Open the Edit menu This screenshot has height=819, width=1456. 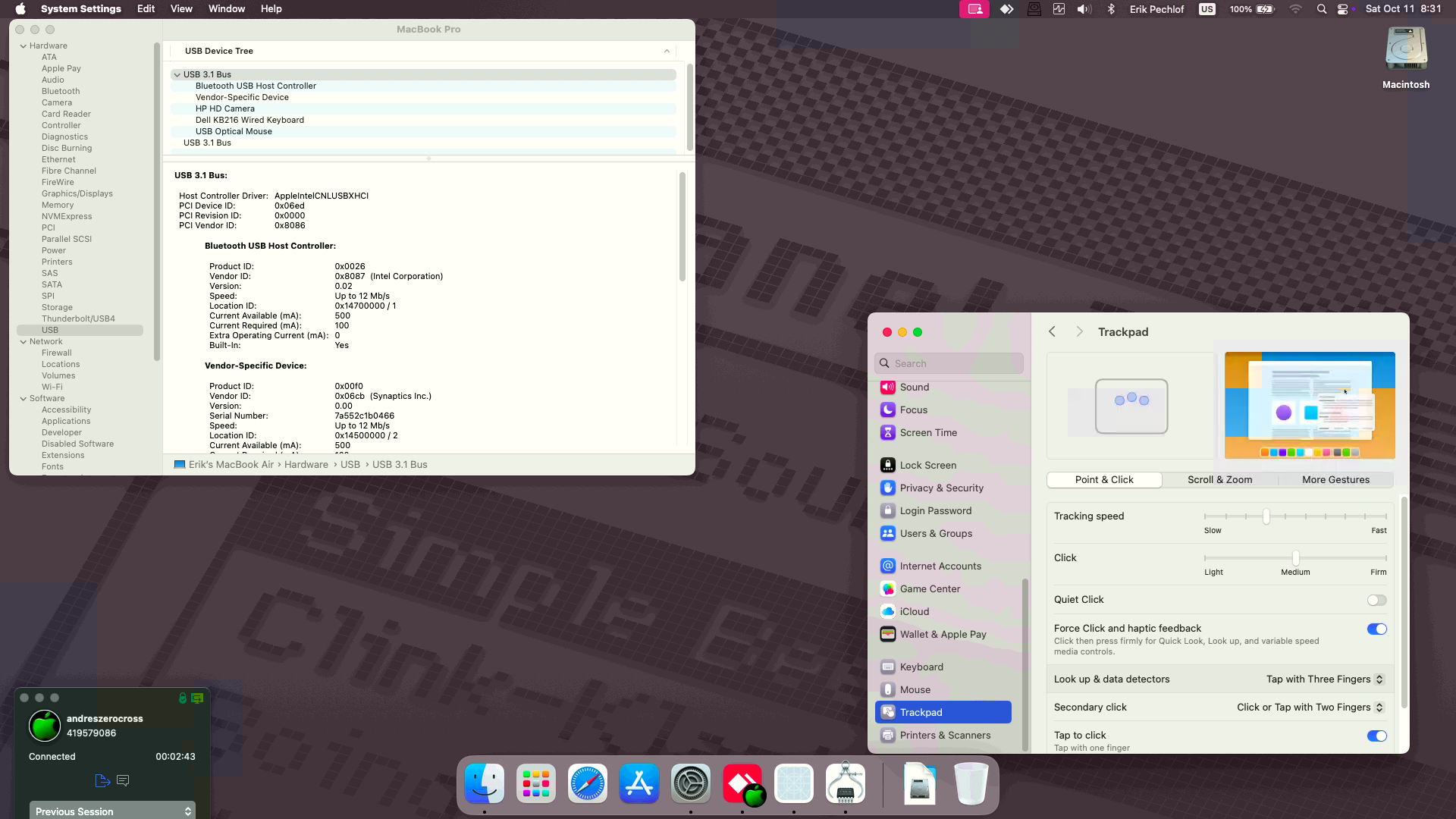146,9
